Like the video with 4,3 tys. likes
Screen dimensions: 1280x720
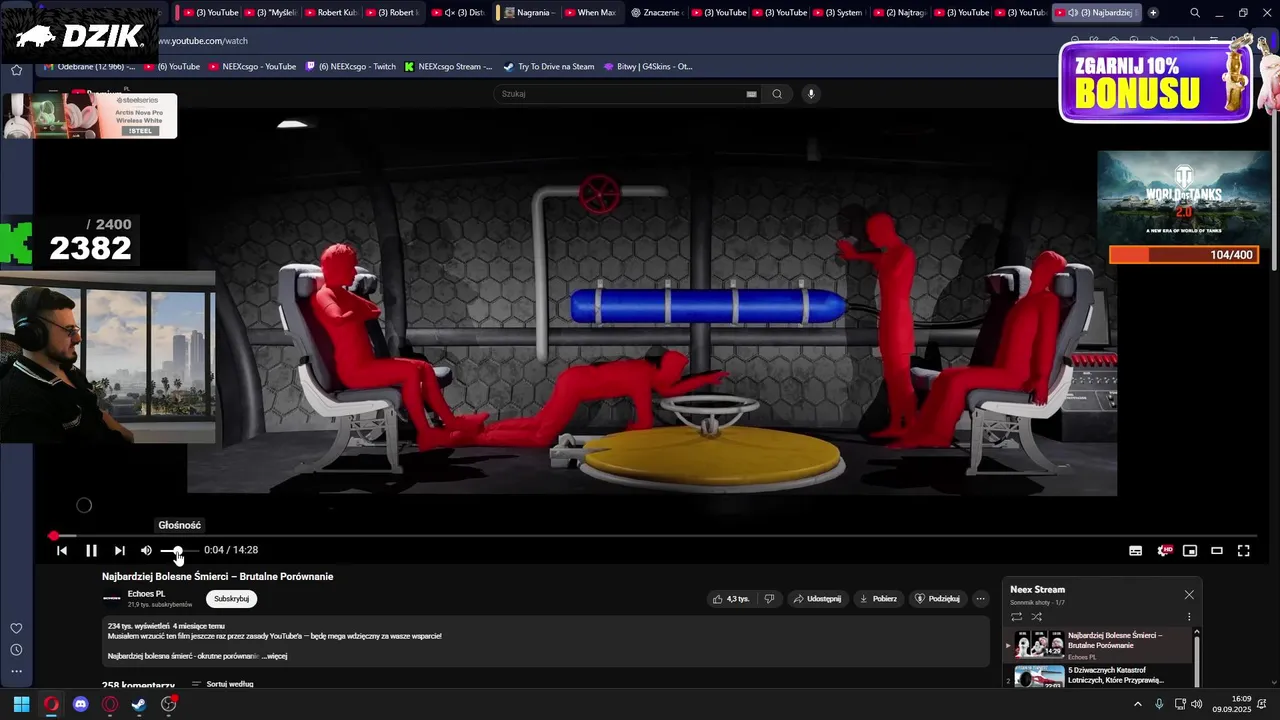(x=730, y=599)
